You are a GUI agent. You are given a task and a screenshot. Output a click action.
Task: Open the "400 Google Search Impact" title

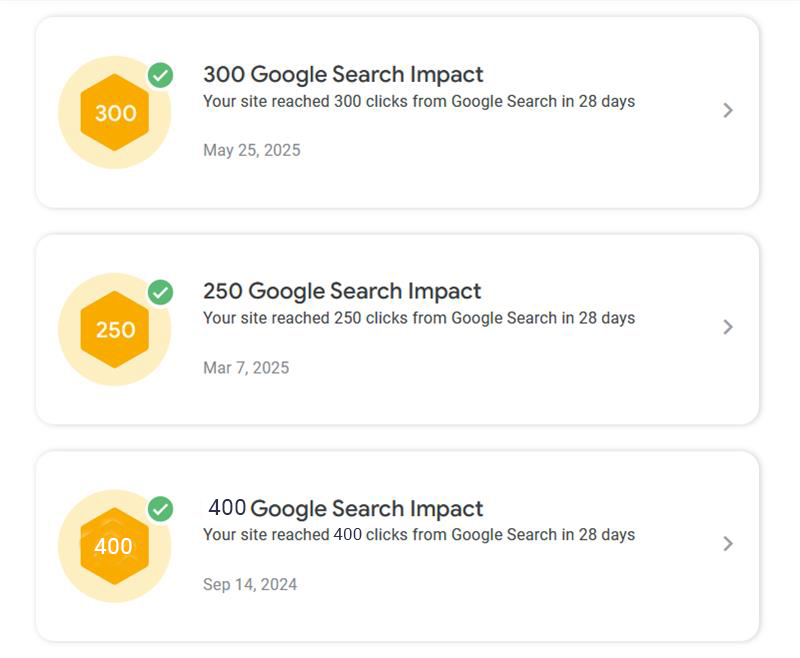345,508
